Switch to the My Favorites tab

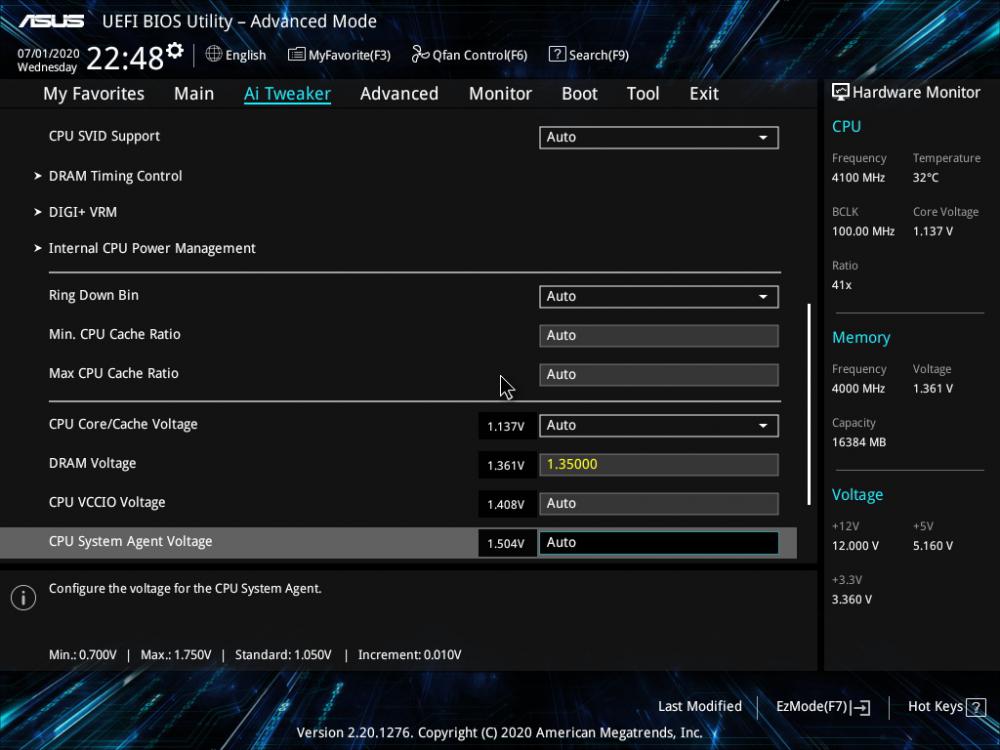click(x=94, y=94)
